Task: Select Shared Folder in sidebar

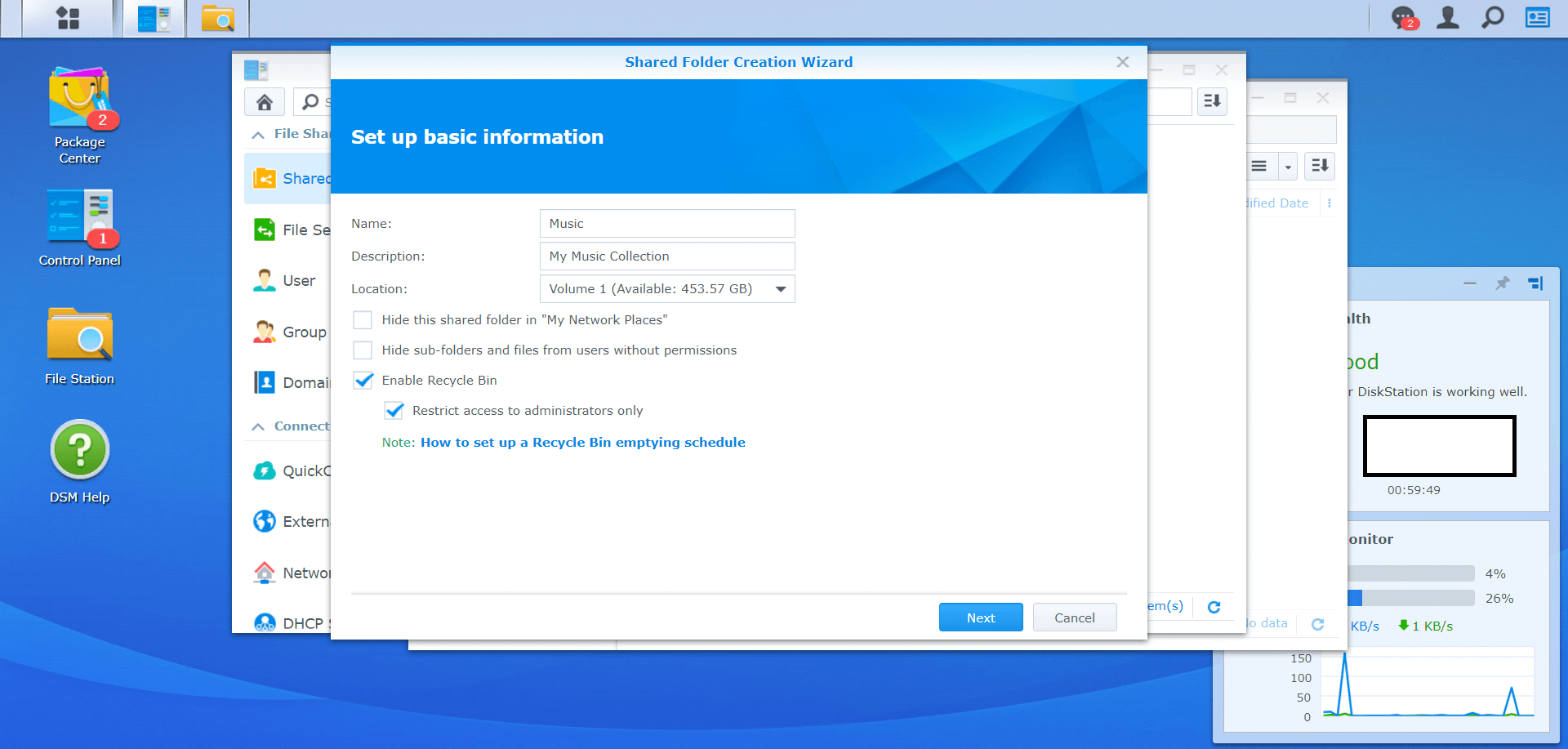Action: [287, 178]
